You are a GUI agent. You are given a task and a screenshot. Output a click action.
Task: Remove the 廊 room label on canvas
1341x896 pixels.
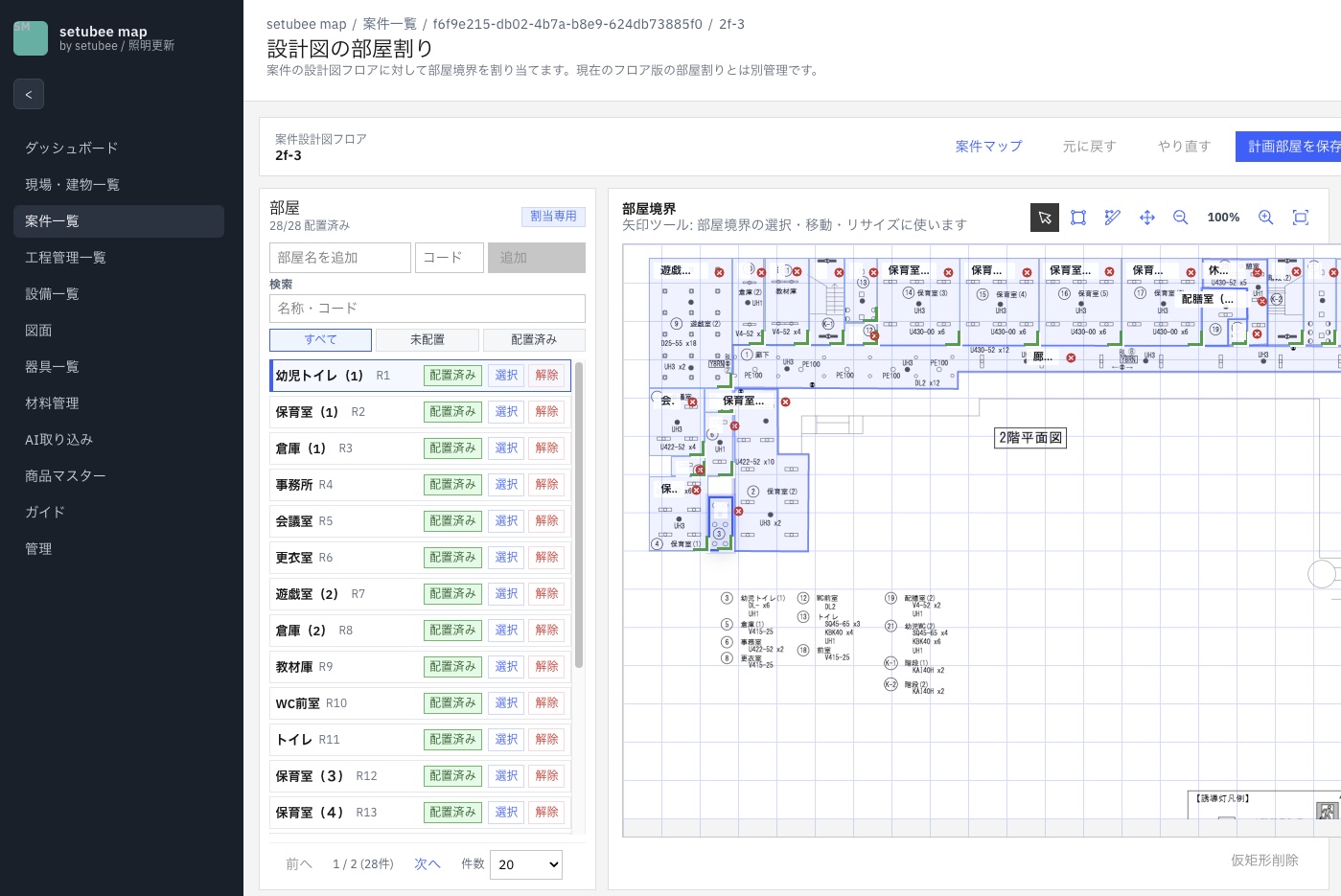pyautogui.click(x=1071, y=357)
